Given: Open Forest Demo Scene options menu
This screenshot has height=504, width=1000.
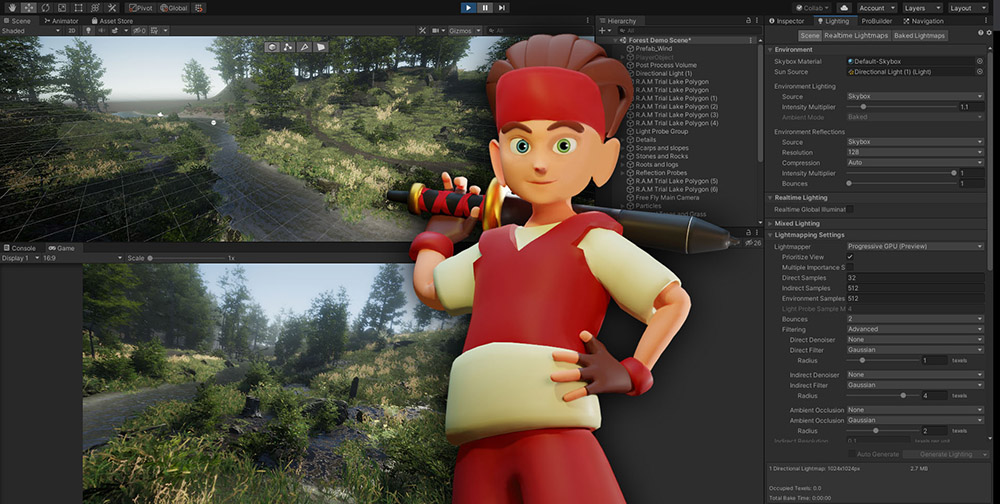Looking at the screenshot, I should [751, 40].
